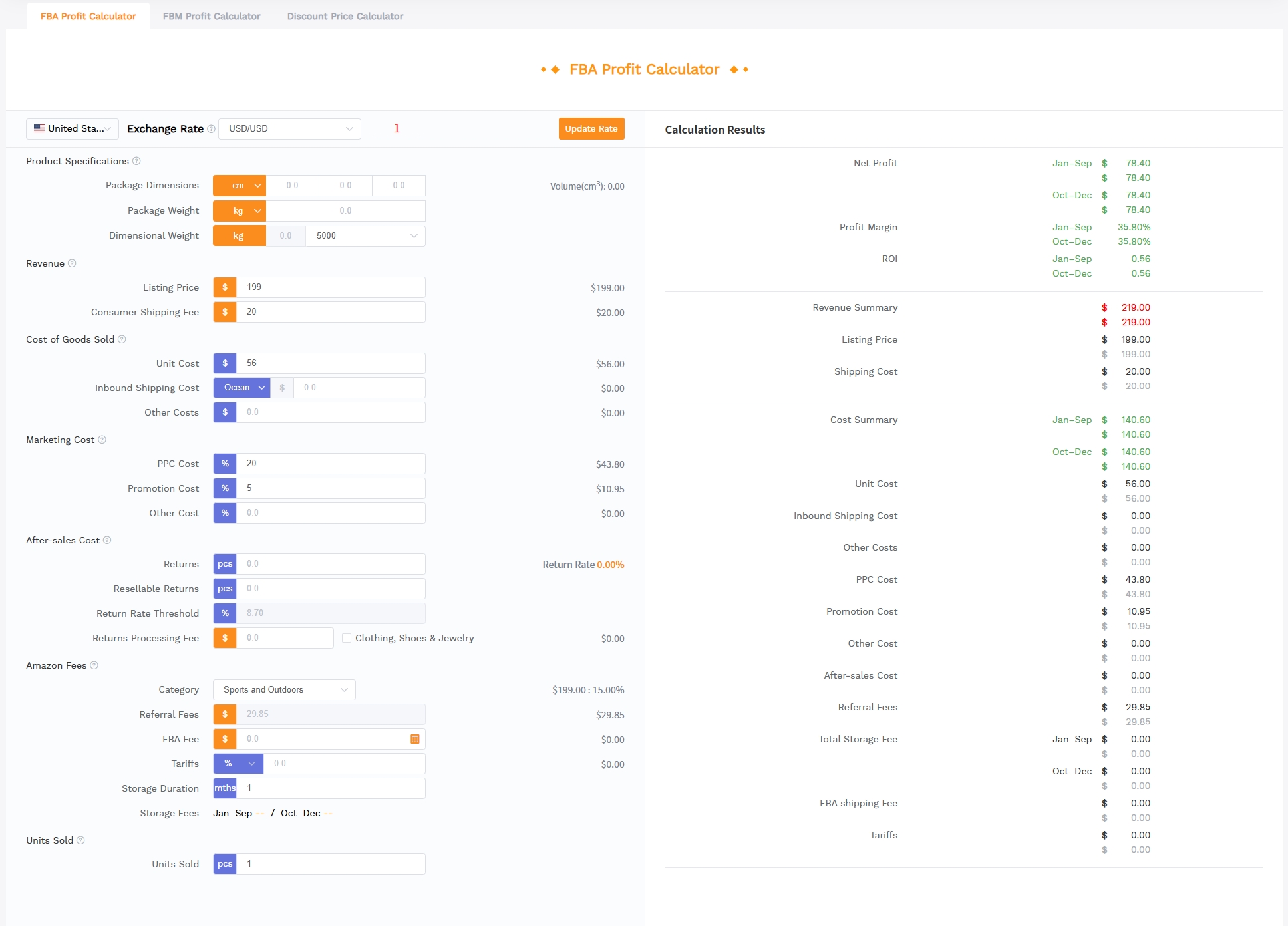Image resolution: width=1288 pixels, height=926 pixels.
Task: Click the Amazon Fees help icon
Action: coord(94,665)
